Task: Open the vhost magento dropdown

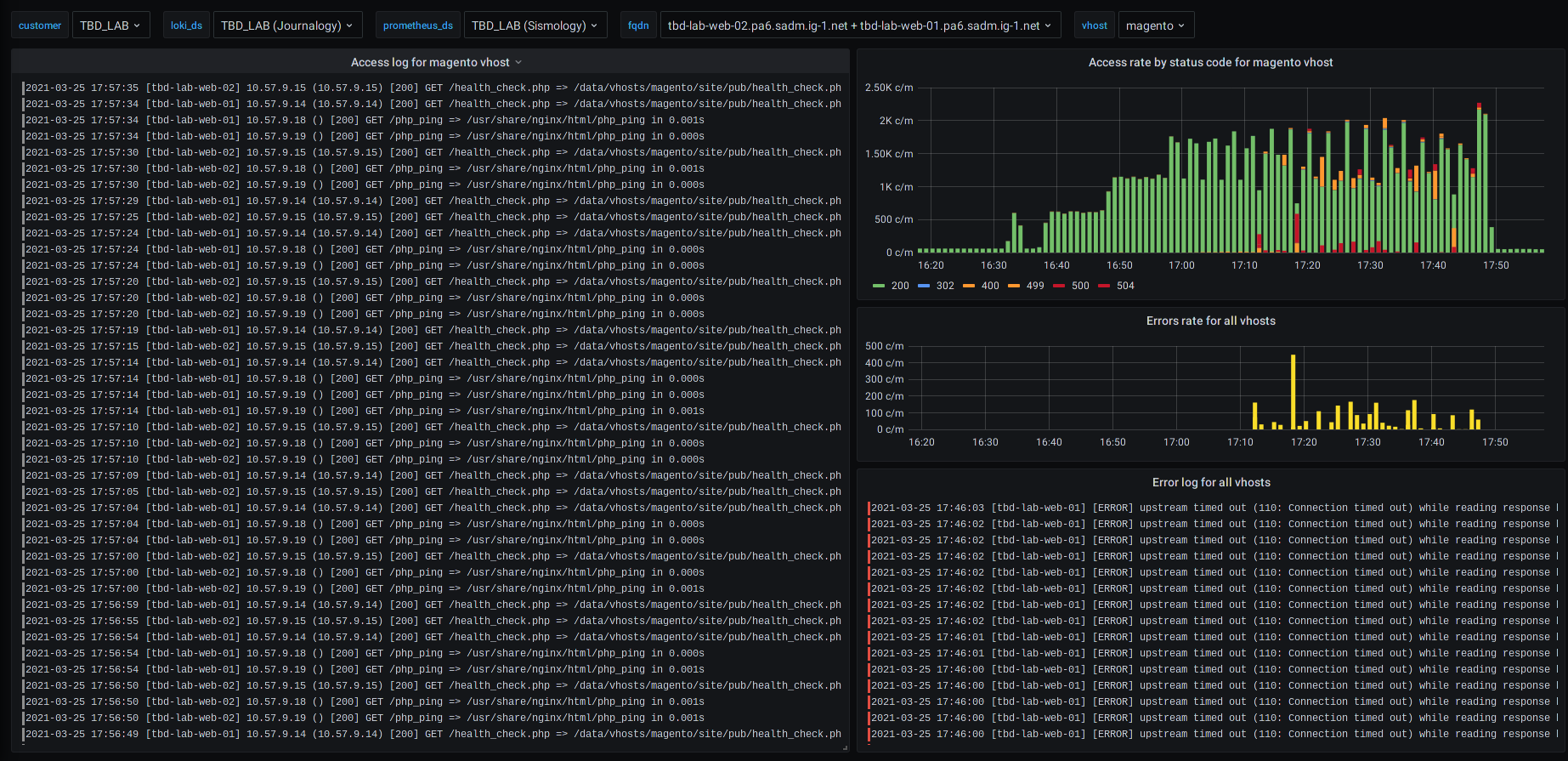Action: (1155, 26)
